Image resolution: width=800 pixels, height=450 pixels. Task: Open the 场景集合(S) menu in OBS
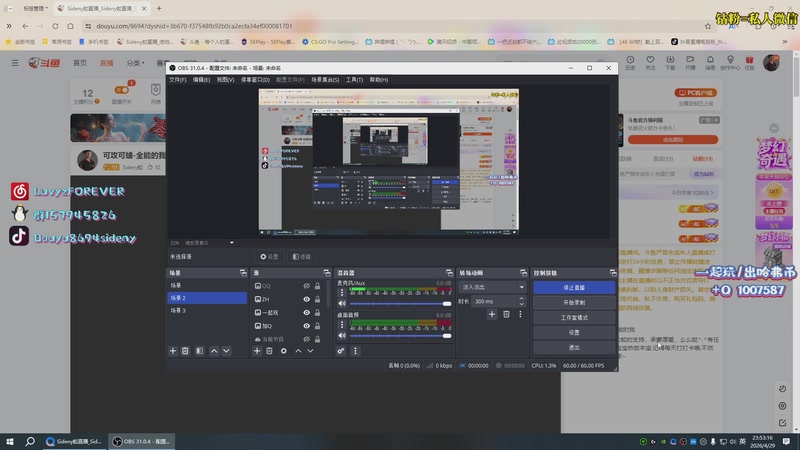click(325, 80)
